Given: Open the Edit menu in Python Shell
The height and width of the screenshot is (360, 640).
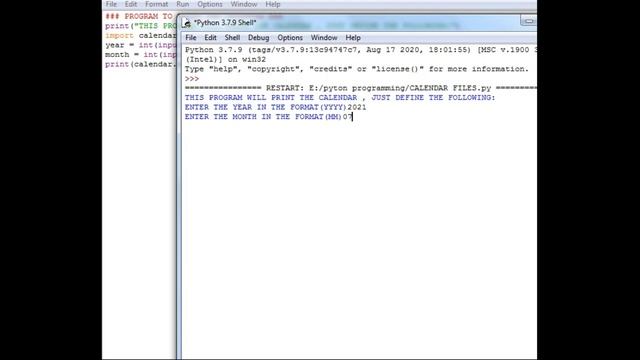Looking at the screenshot, I should (210, 38).
